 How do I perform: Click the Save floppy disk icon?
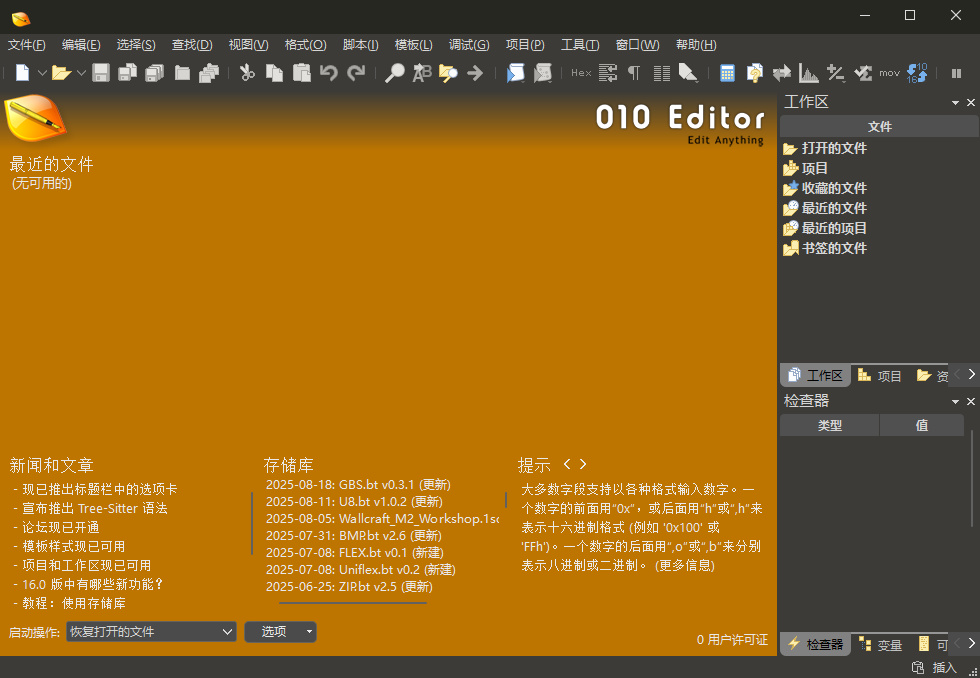[x=101, y=72]
